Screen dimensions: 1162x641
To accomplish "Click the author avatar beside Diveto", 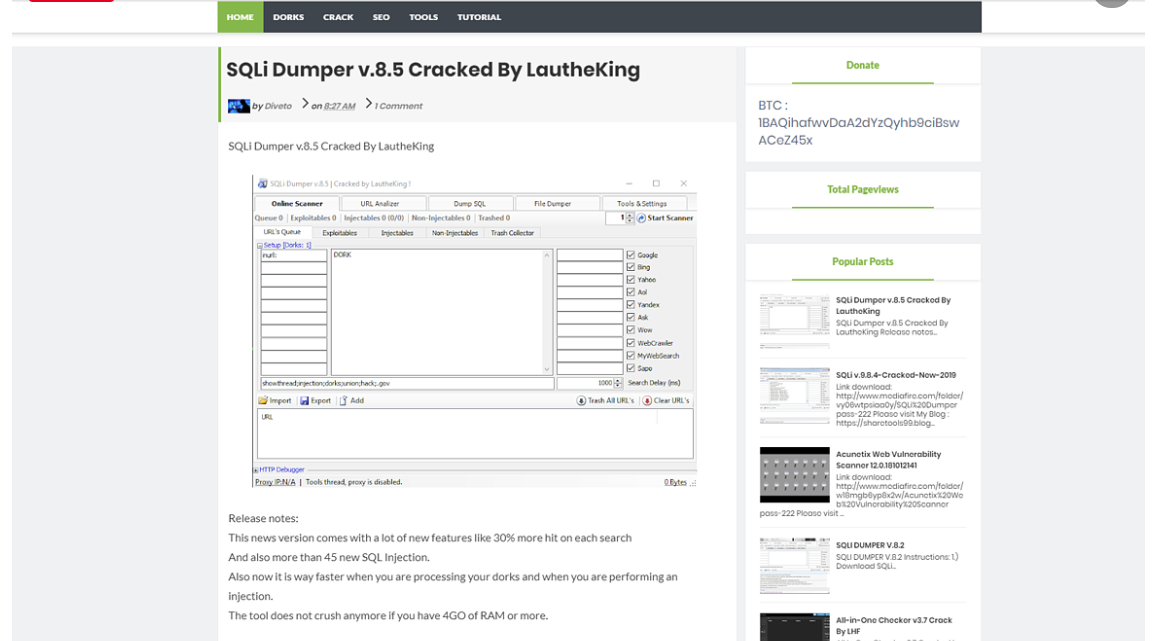I will tap(239, 106).
